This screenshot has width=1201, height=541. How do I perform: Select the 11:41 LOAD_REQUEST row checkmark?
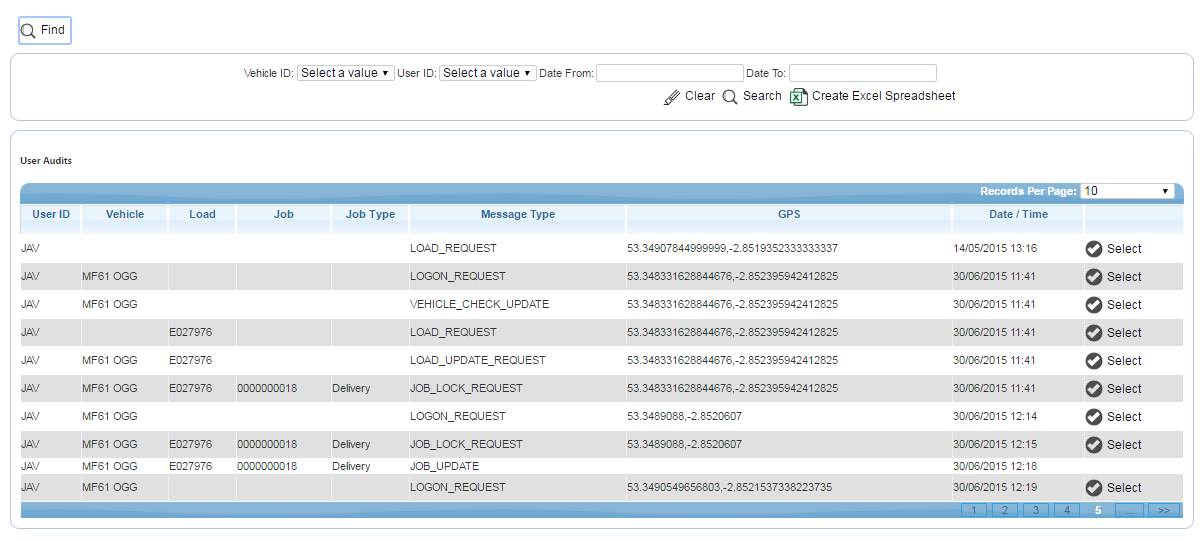pyautogui.click(x=1094, y=333)
